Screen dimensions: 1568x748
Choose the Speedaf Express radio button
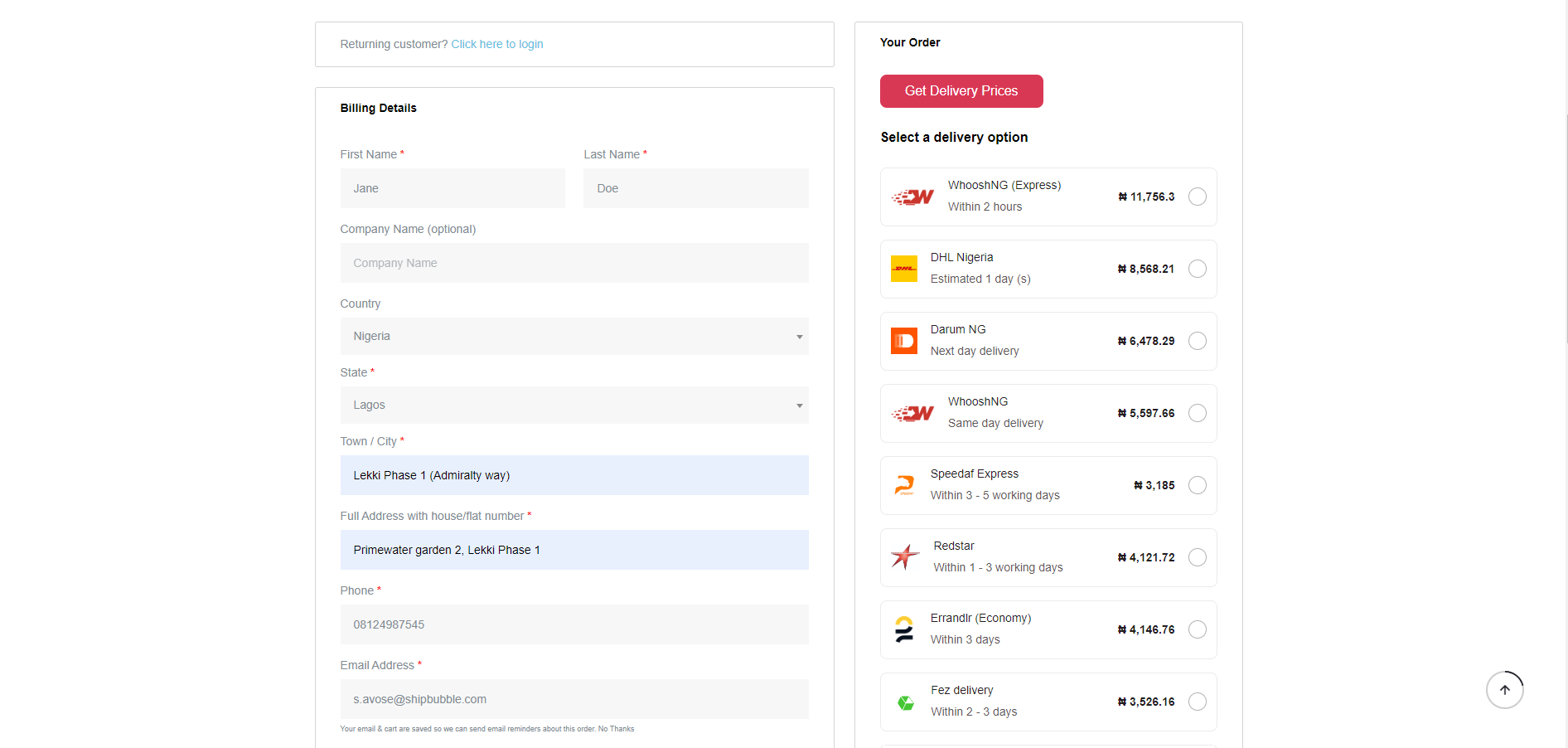coord(1198,485)
